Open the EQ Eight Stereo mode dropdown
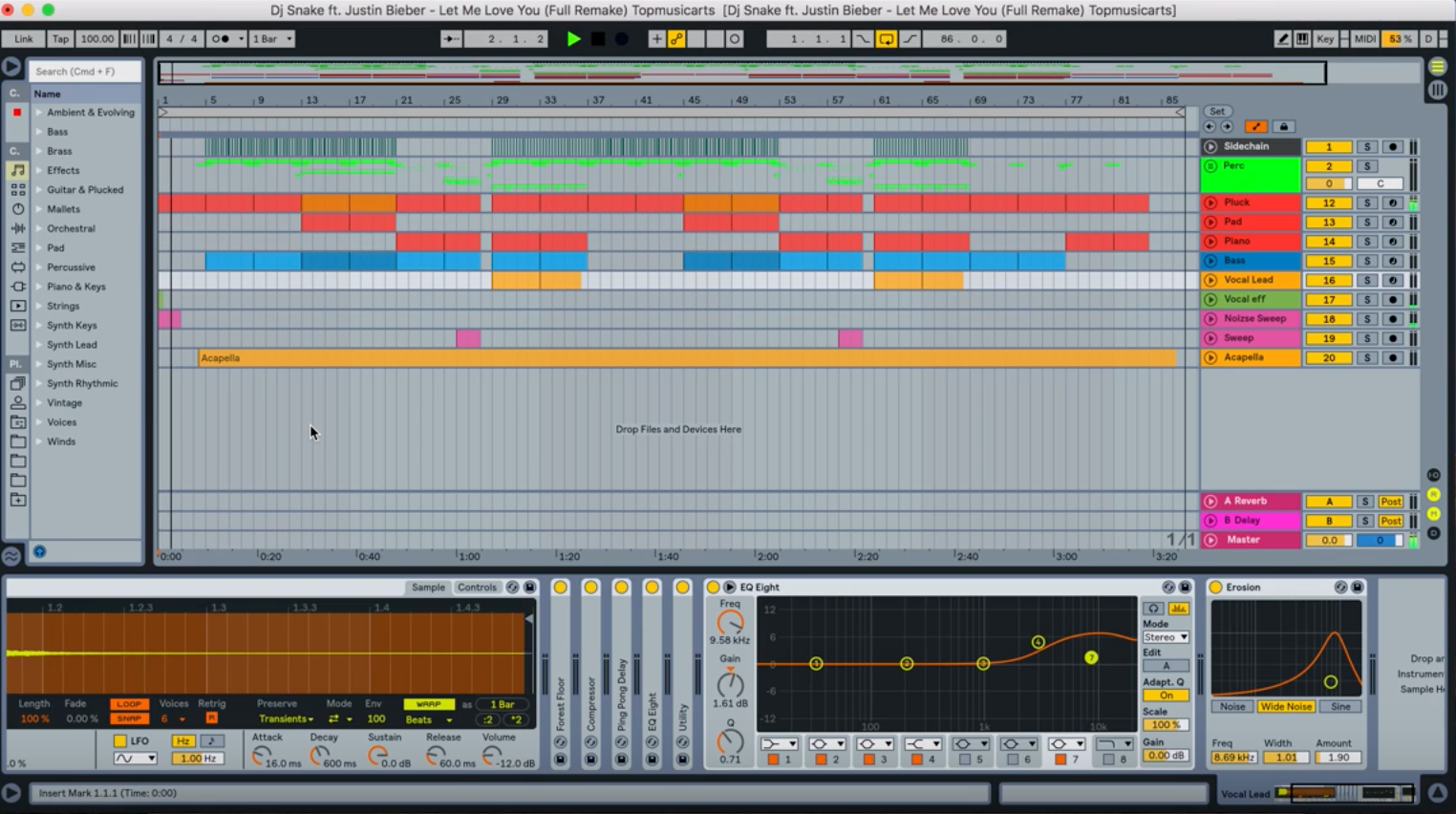Screen dimensions: 1456x814 tap(1166, 637)
